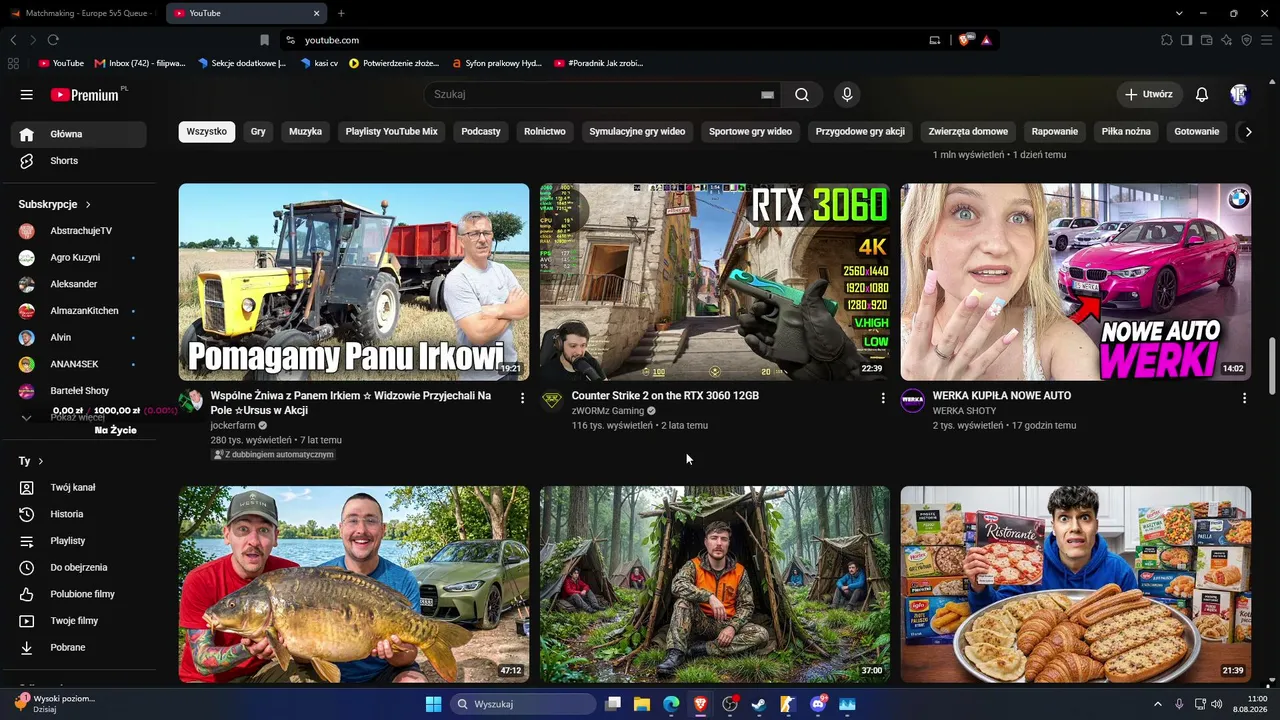The image size is (1280, 720).
Task: Open Brave Shields lion icon
Action: 964,40
